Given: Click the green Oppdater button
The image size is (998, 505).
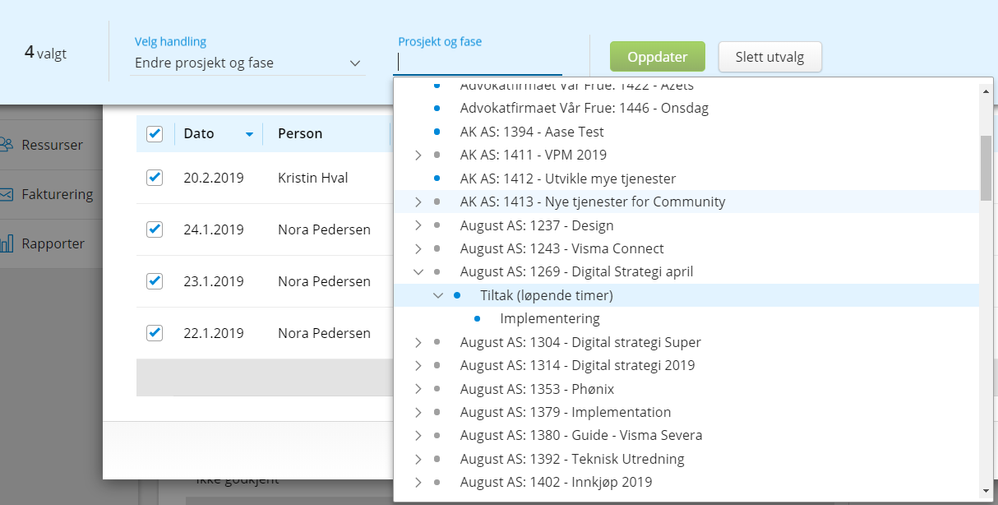Looking at the screenshot, I should point(657,57).
